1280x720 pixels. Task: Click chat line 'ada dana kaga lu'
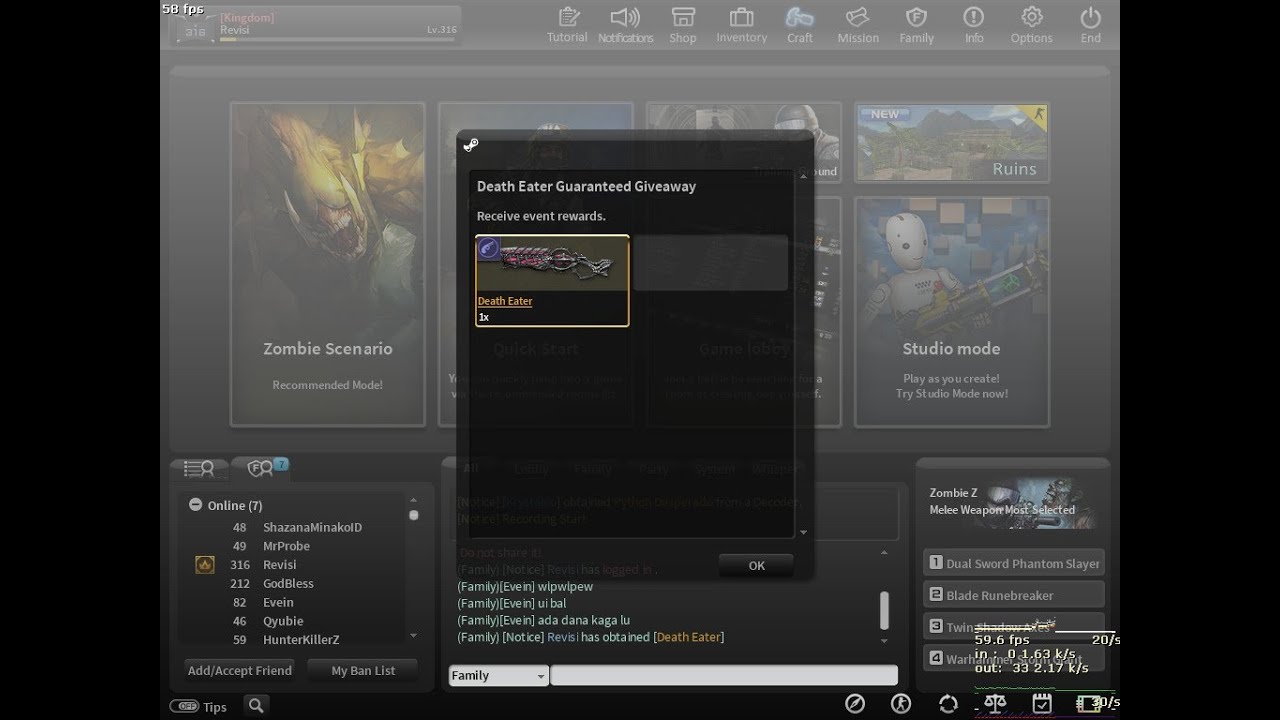543,620
